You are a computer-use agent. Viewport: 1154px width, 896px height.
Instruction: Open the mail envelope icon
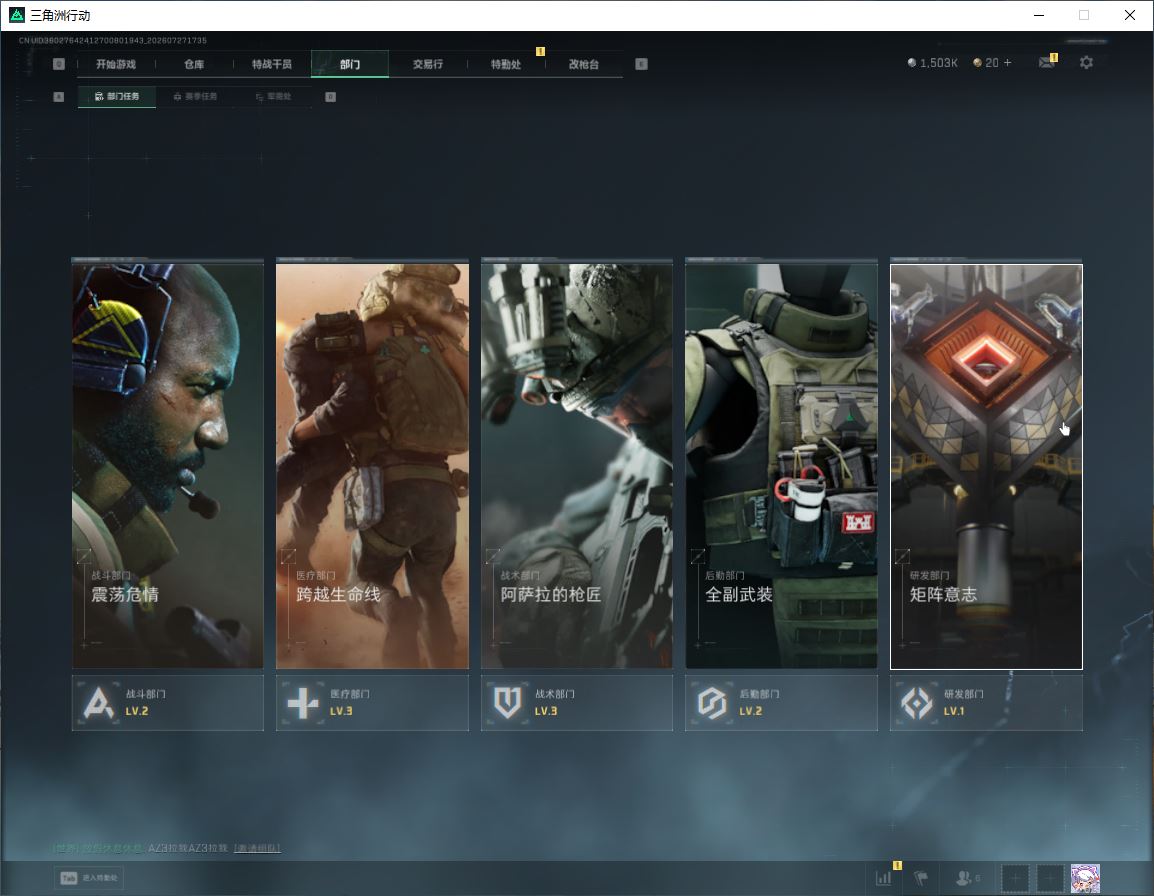pos(1047,63)
